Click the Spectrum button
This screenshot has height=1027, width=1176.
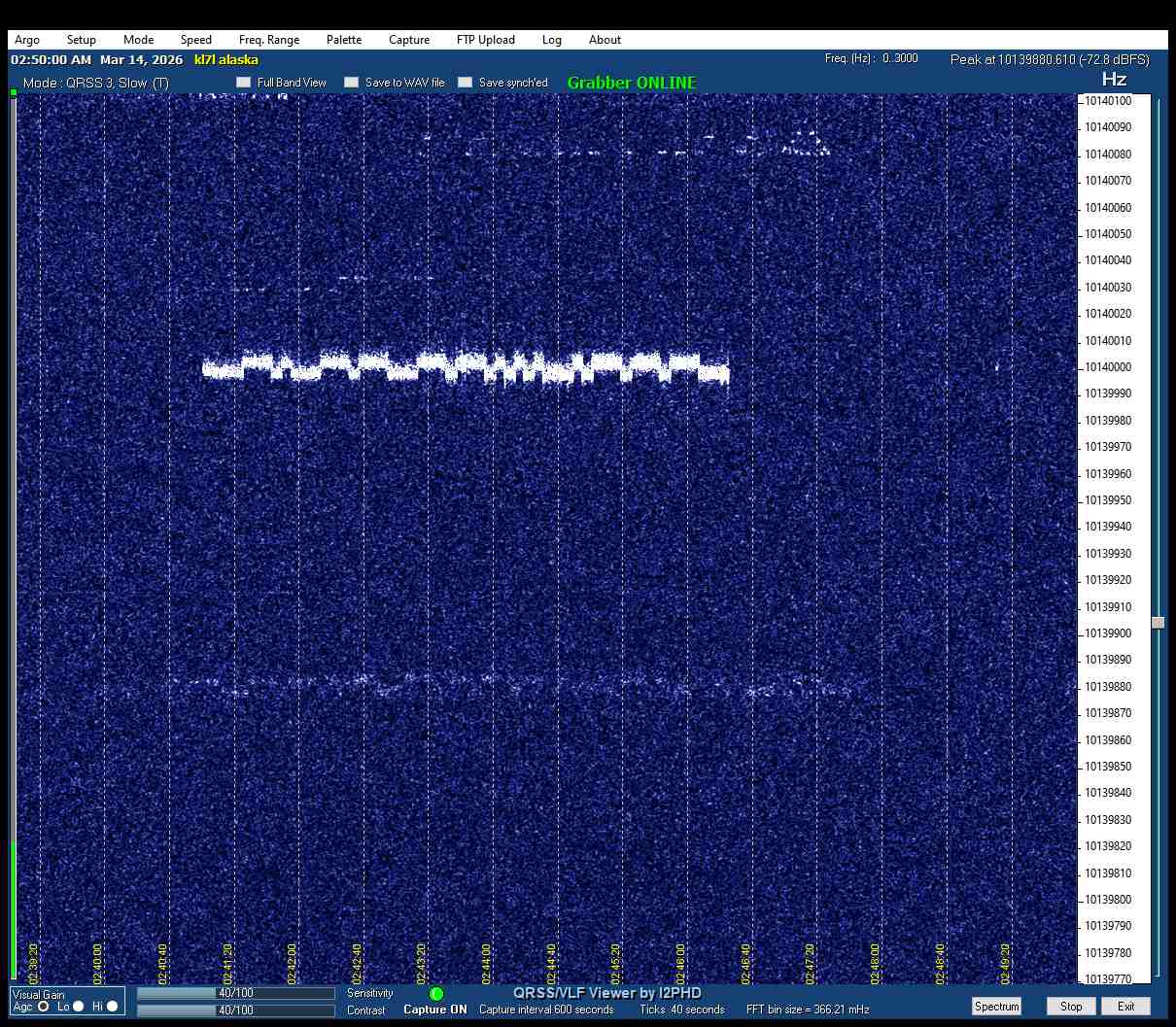[996, 1007]
